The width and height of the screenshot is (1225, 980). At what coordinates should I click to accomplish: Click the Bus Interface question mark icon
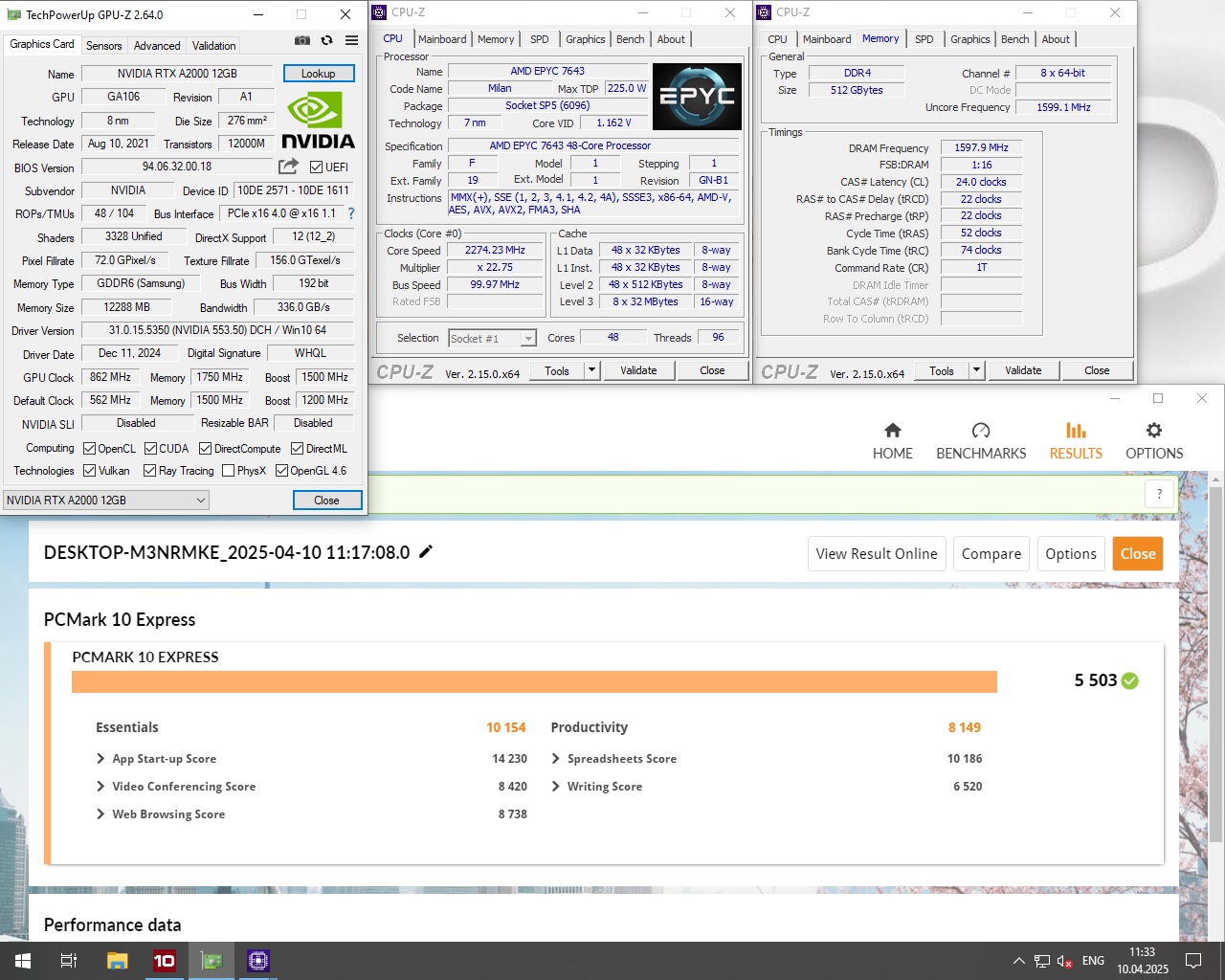click(351, 213)
